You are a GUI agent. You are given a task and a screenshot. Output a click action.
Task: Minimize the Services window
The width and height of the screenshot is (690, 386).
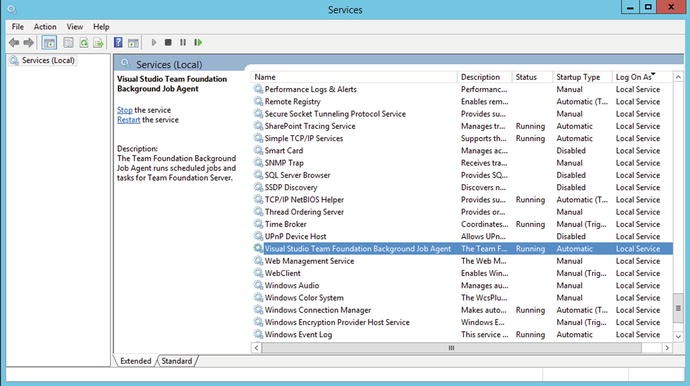[x=630, y=7]
